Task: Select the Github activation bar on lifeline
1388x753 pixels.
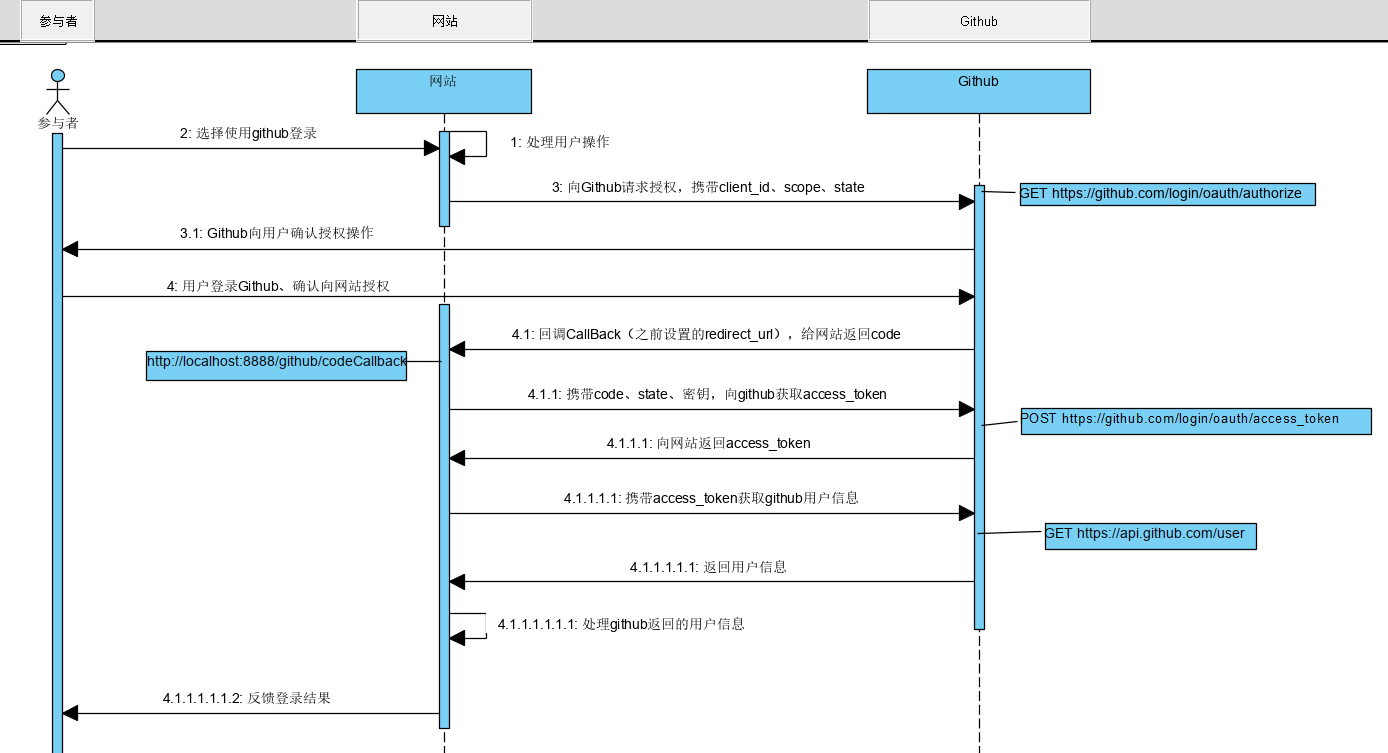Action: point(979,407)
